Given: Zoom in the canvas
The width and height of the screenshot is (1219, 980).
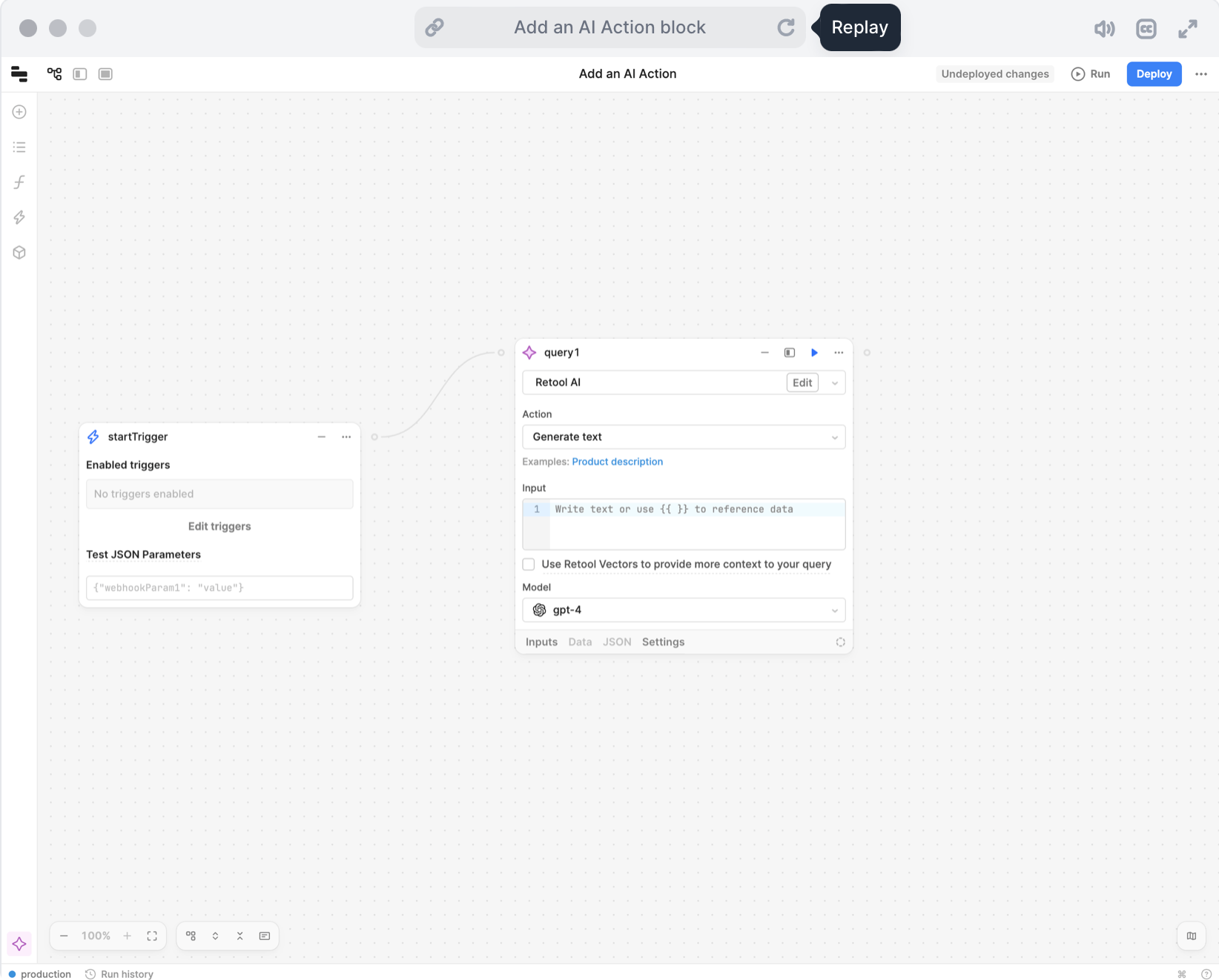Looking at the screenshot, I should pyautogui.click(x=128, y=936).
